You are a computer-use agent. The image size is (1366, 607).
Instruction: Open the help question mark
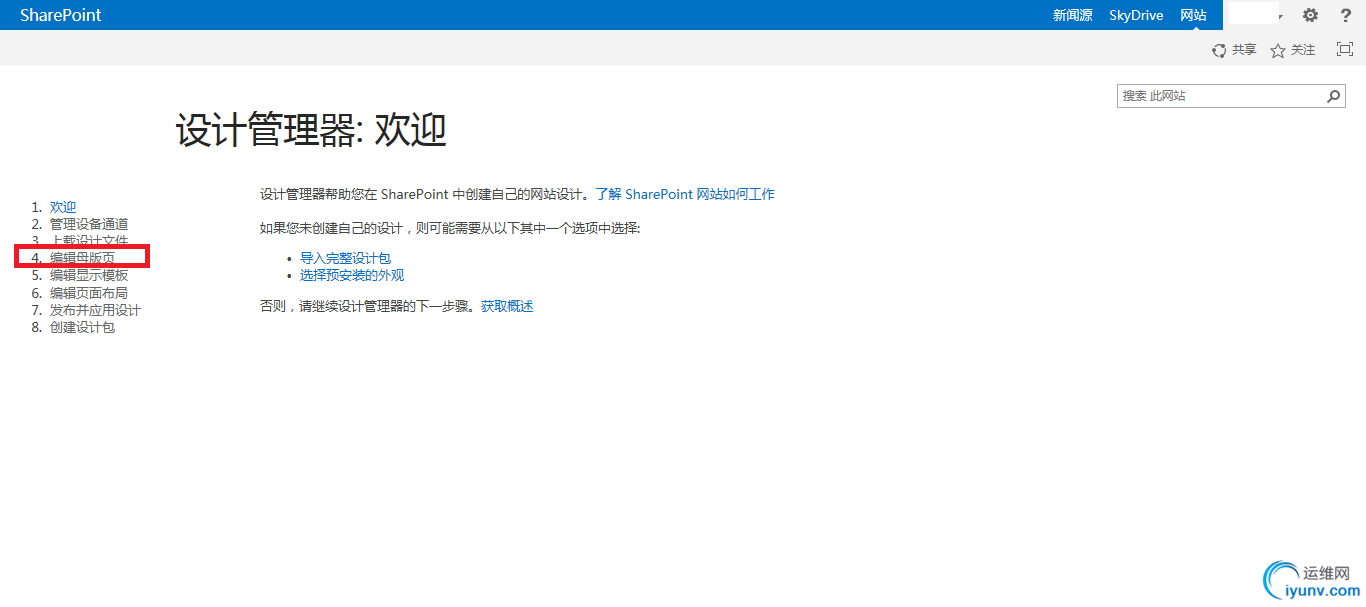point(1346,15)
